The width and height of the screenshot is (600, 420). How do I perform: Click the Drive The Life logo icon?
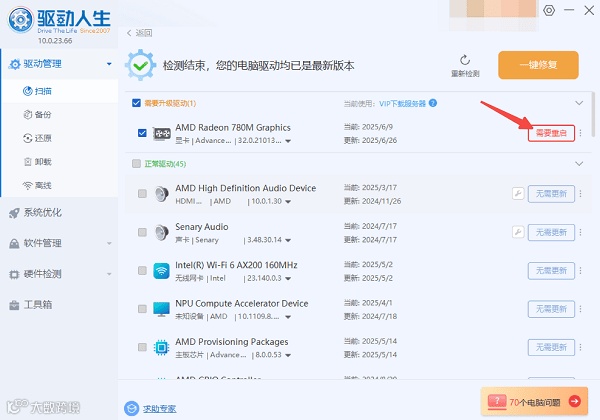21,20
